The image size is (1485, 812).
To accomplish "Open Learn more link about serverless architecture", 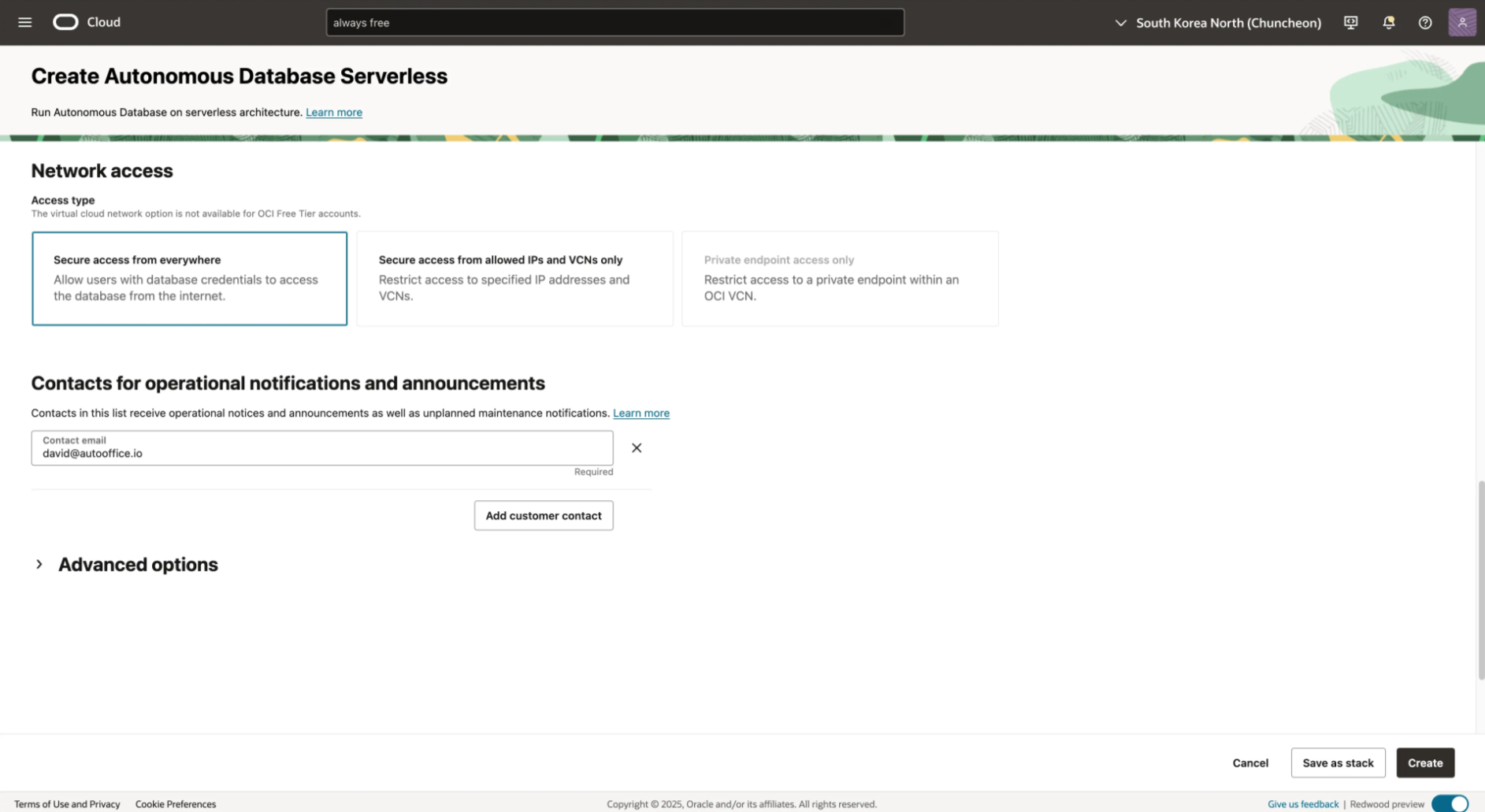I will coord(334,113).
